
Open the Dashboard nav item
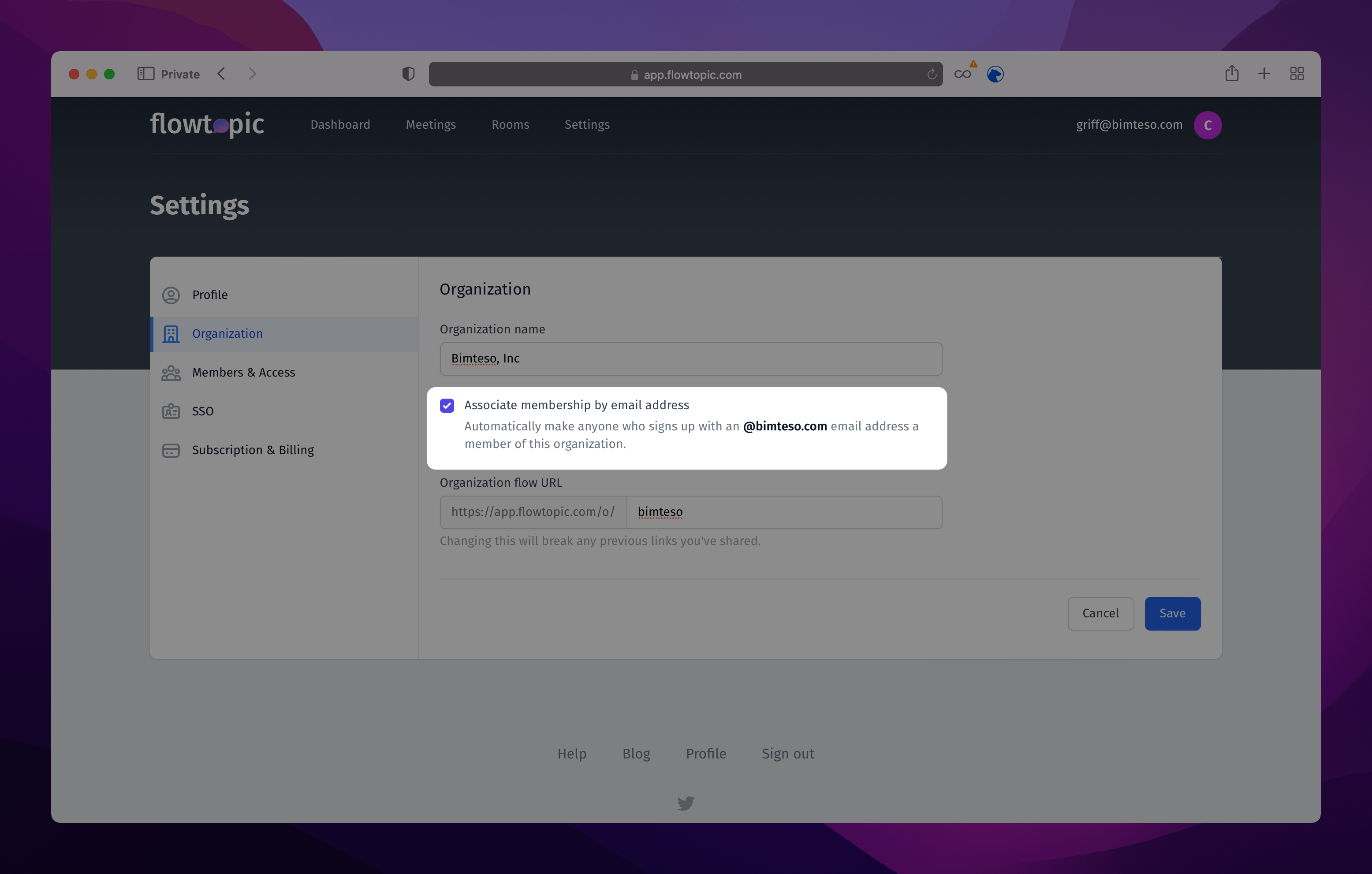340,125
